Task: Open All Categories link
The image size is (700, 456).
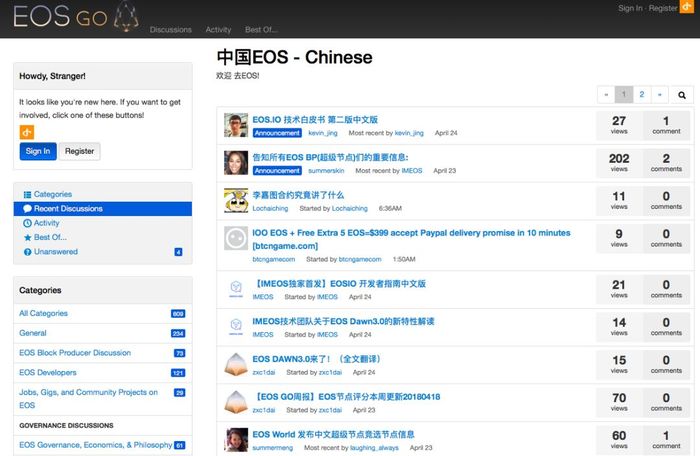Action: [x=43, y=313]
